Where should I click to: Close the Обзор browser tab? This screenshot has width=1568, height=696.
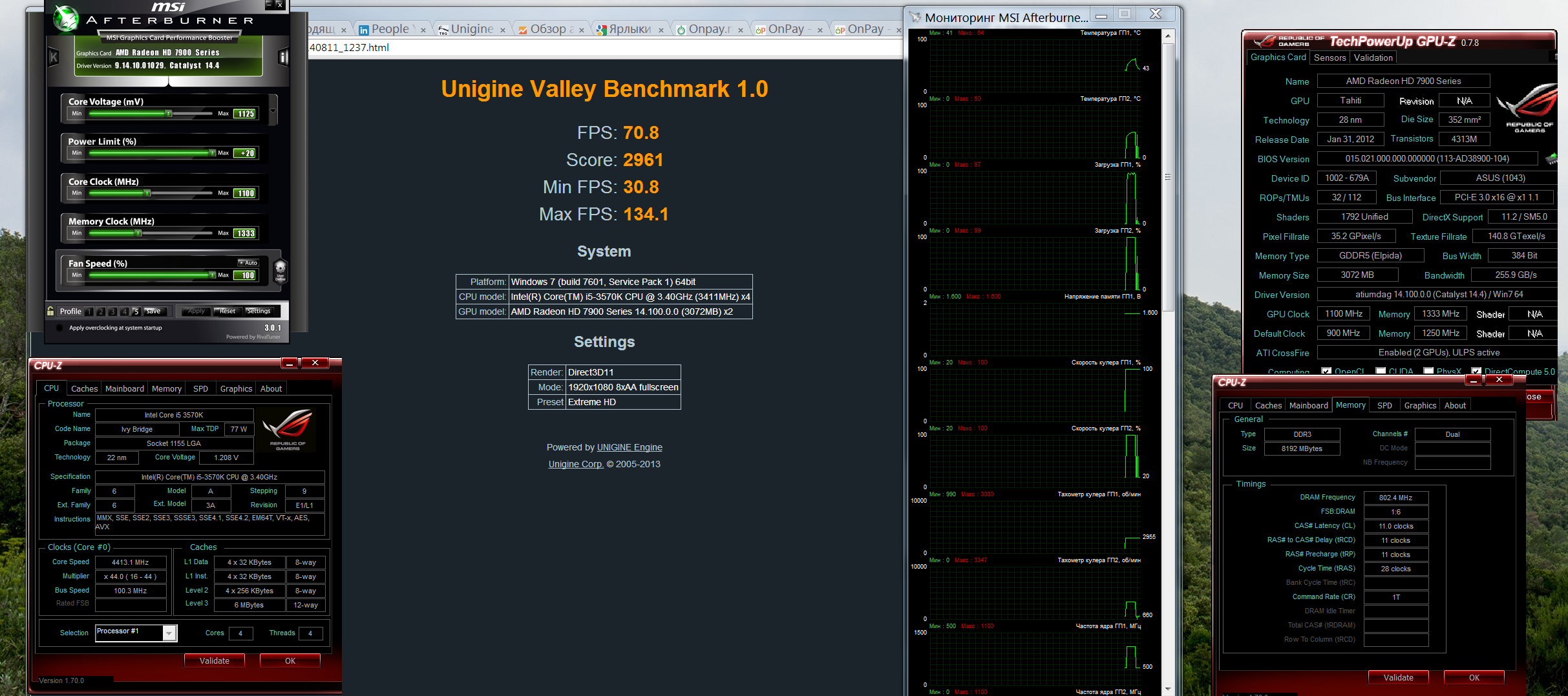582,30
